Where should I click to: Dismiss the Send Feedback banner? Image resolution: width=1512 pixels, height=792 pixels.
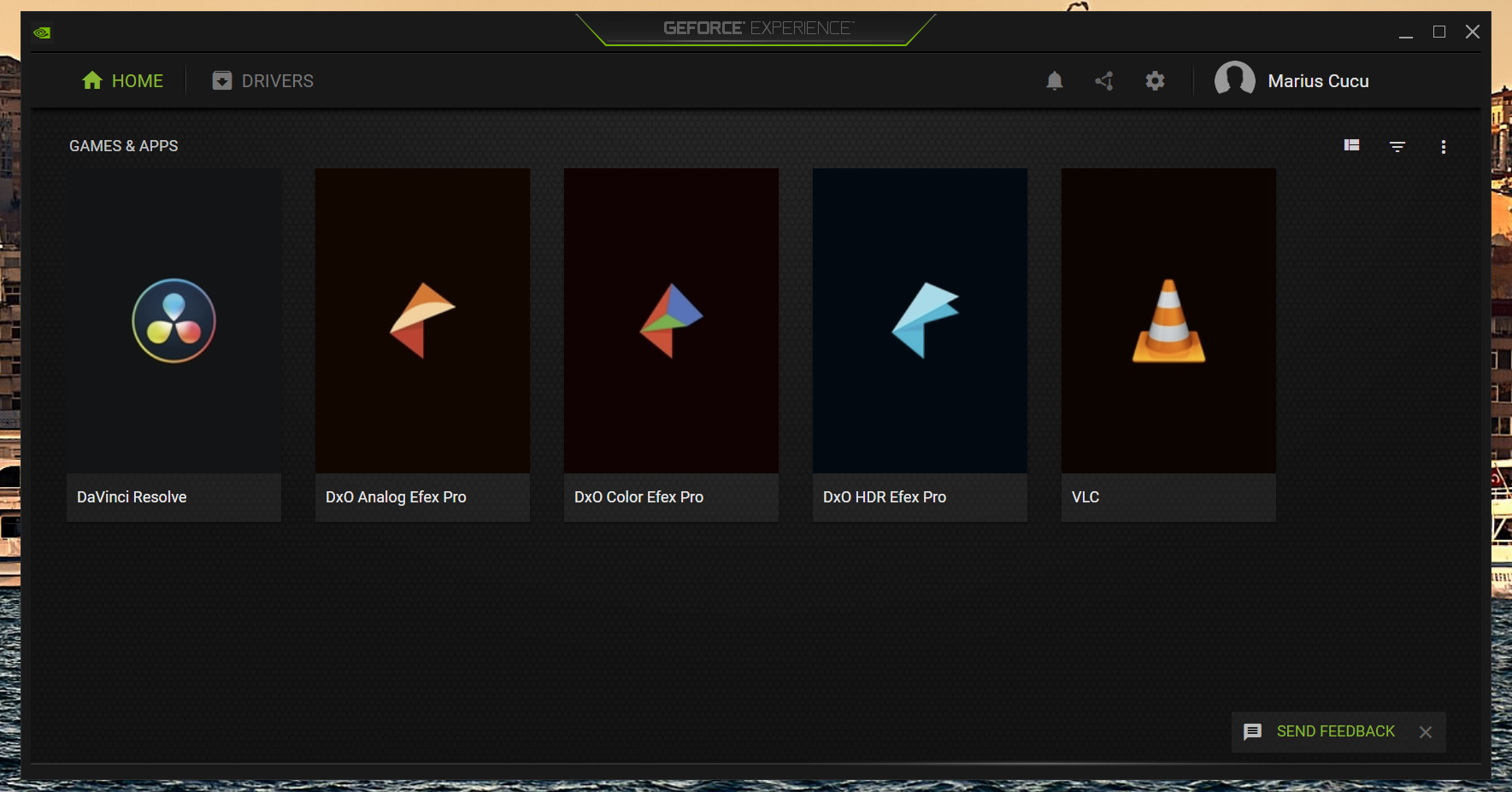click(1426, 732)
